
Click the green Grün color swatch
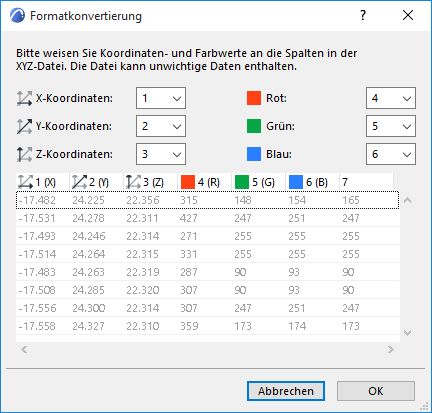[254, 126]
